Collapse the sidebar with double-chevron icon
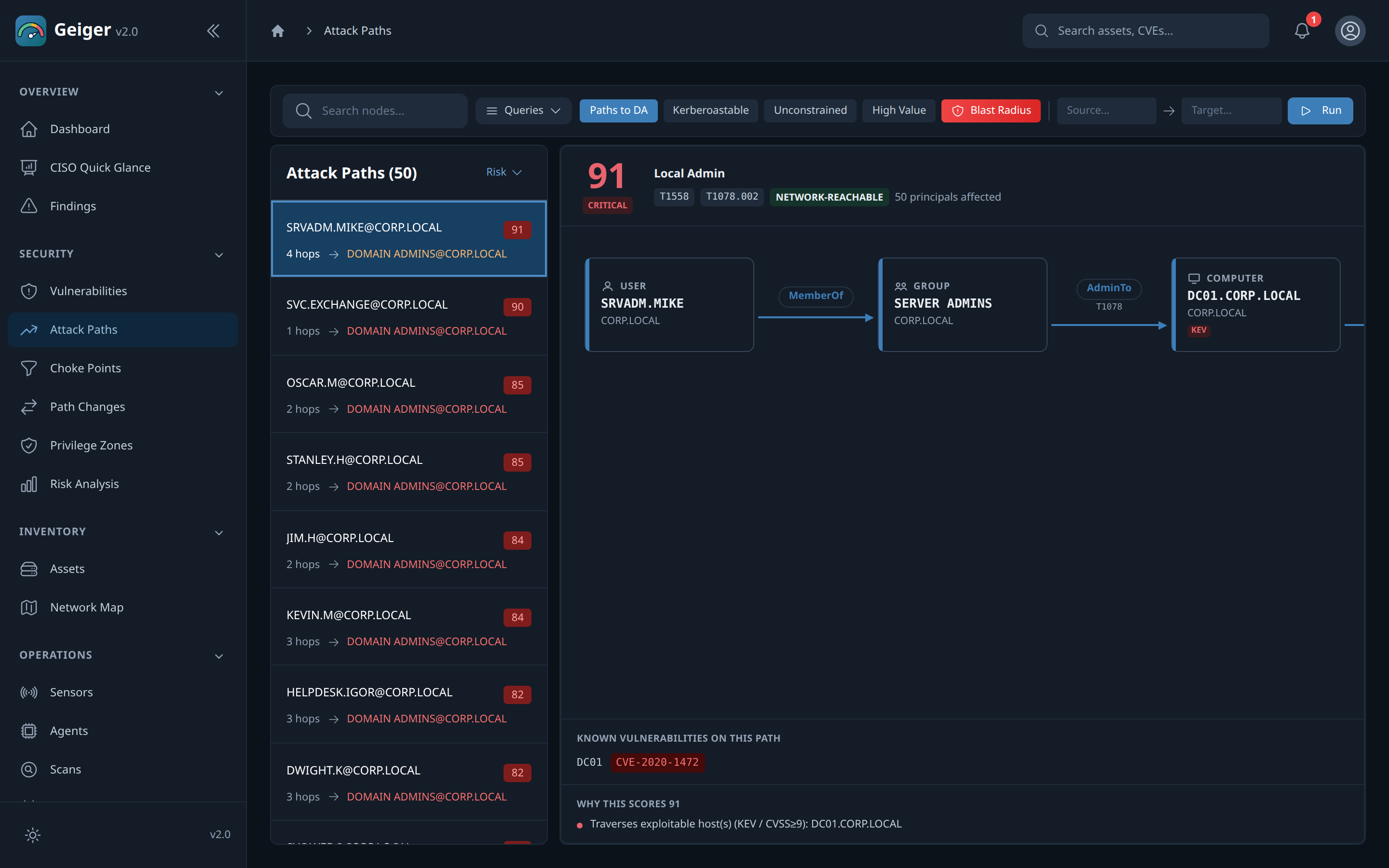 213,30
